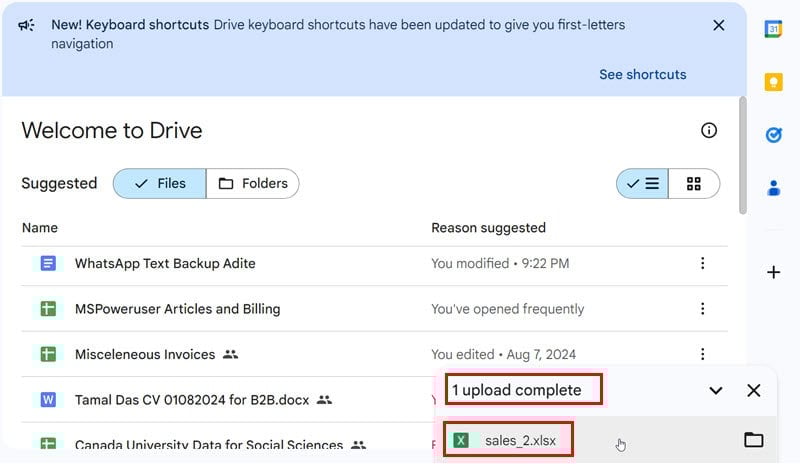Open the WhatsApp Text Backup Adite document
Screen dimensions: 800x464
(165, 263)
